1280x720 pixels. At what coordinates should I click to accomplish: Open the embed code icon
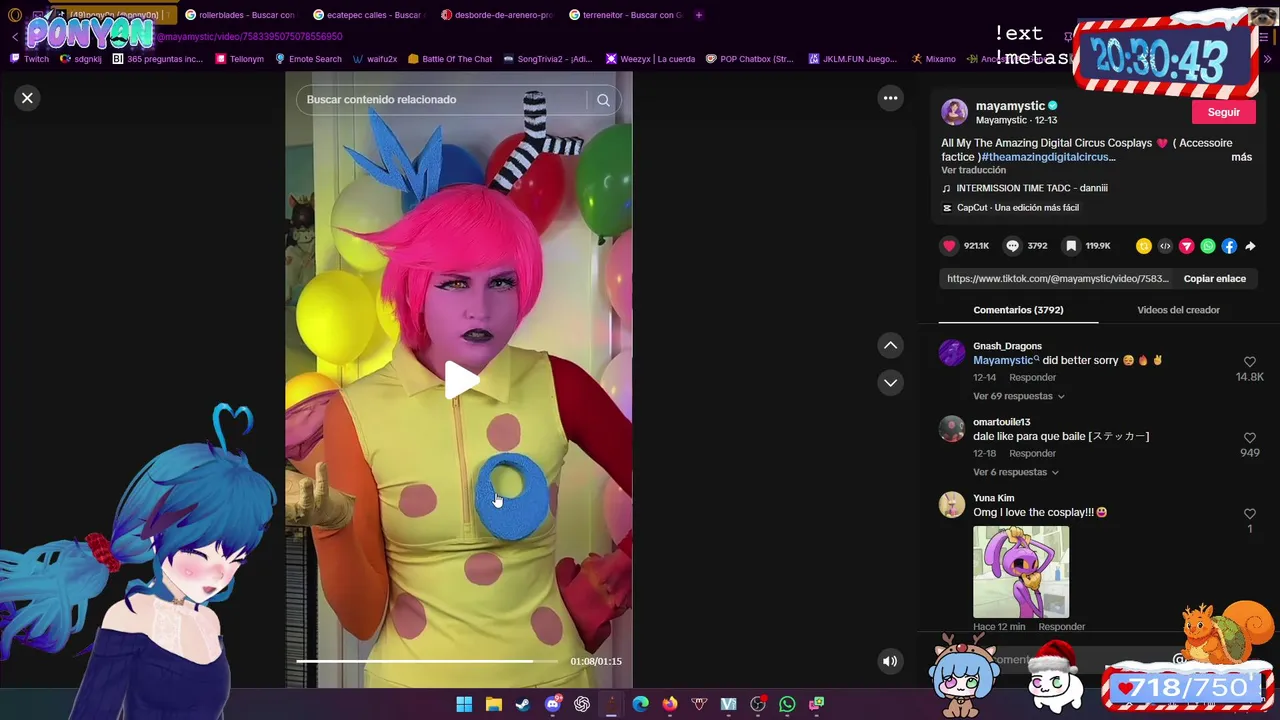[1165, 246]
